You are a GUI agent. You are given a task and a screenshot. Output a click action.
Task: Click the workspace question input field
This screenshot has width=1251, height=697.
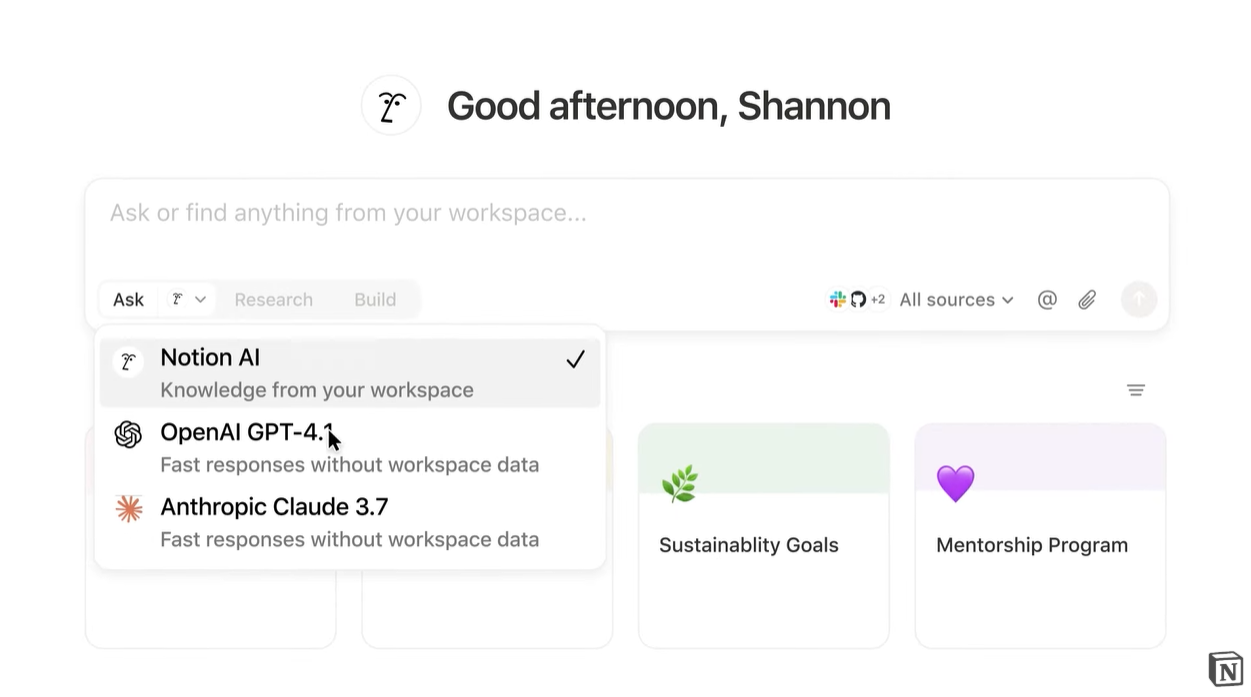(x=627, y=212)
